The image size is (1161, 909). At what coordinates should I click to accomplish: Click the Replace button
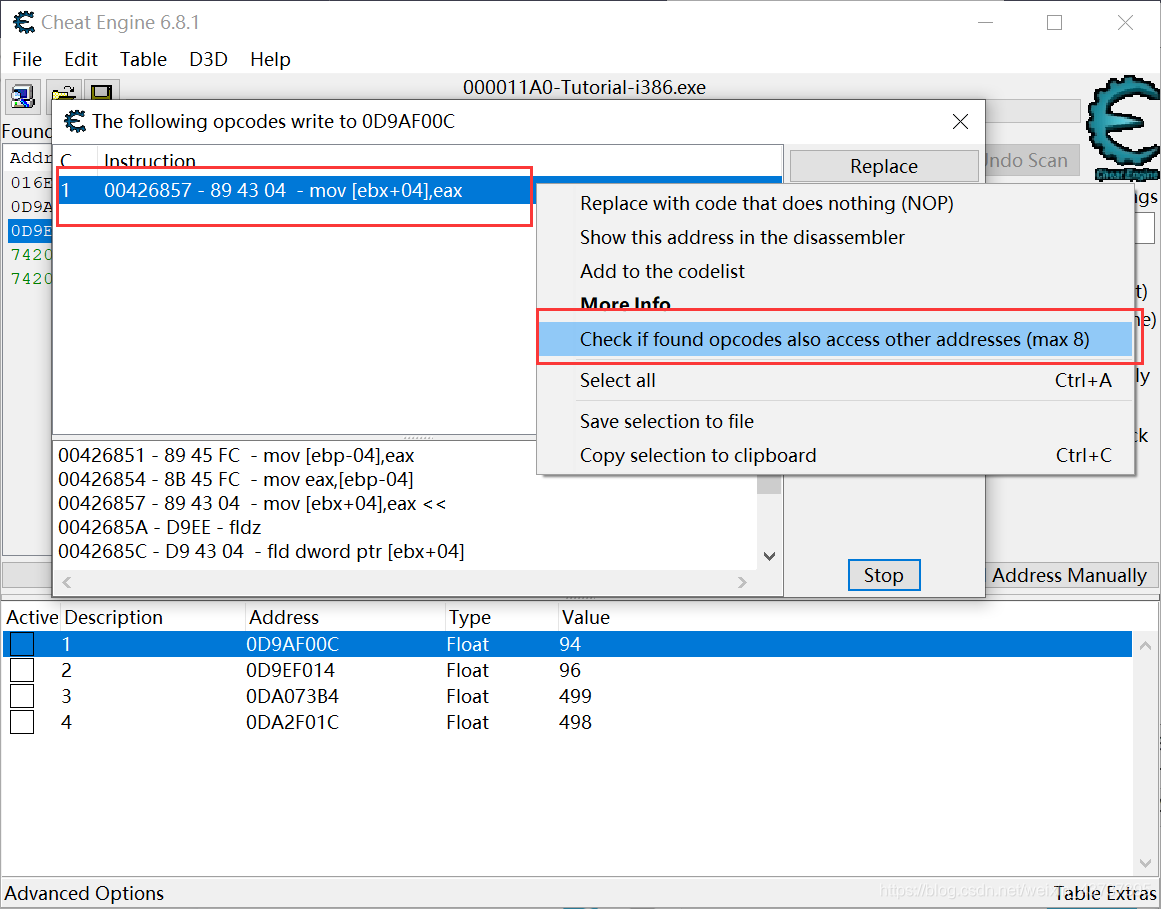(884, 167)
